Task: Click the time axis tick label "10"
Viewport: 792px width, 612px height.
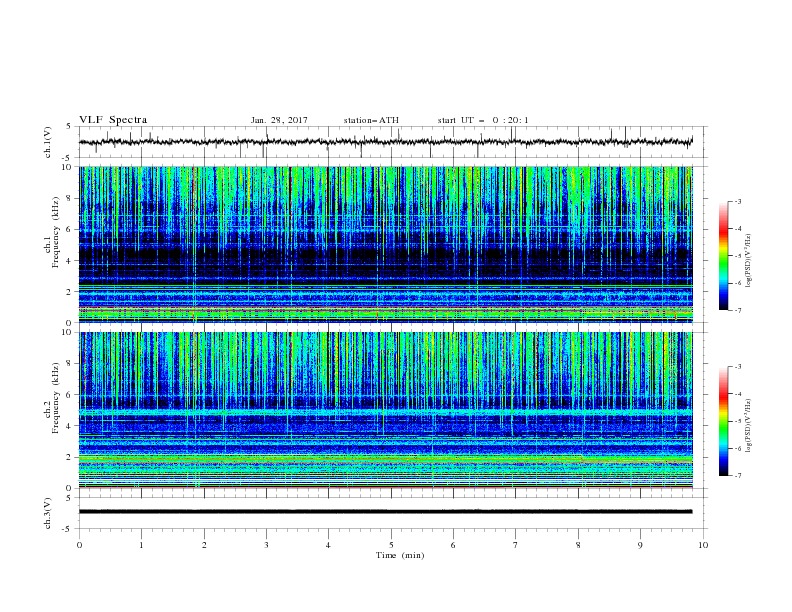Action: point(703,545)
